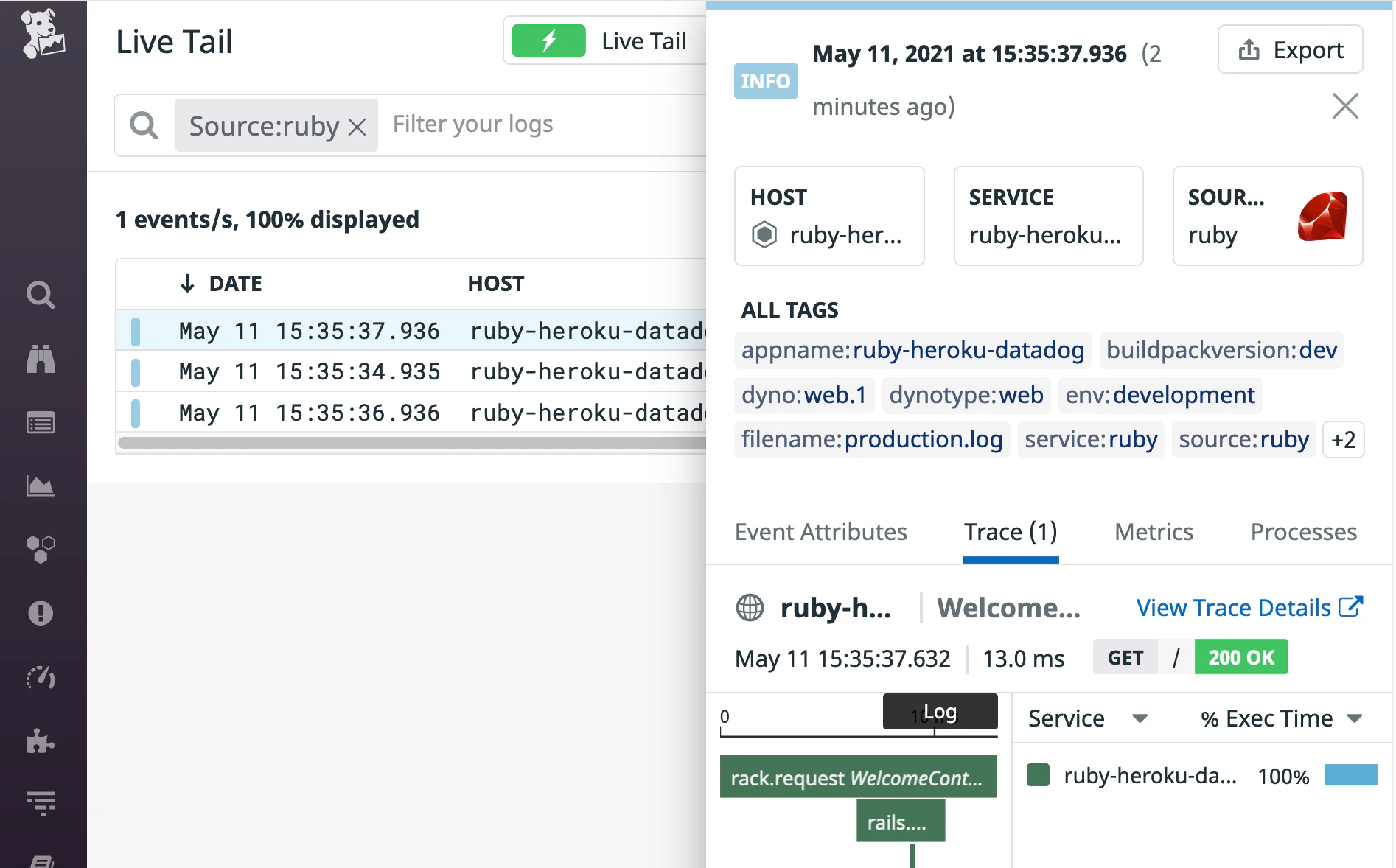The height and width of the screenshot is (868, 1396).
Task: Click the dynotype:web tag
Action: pos(966,395)
